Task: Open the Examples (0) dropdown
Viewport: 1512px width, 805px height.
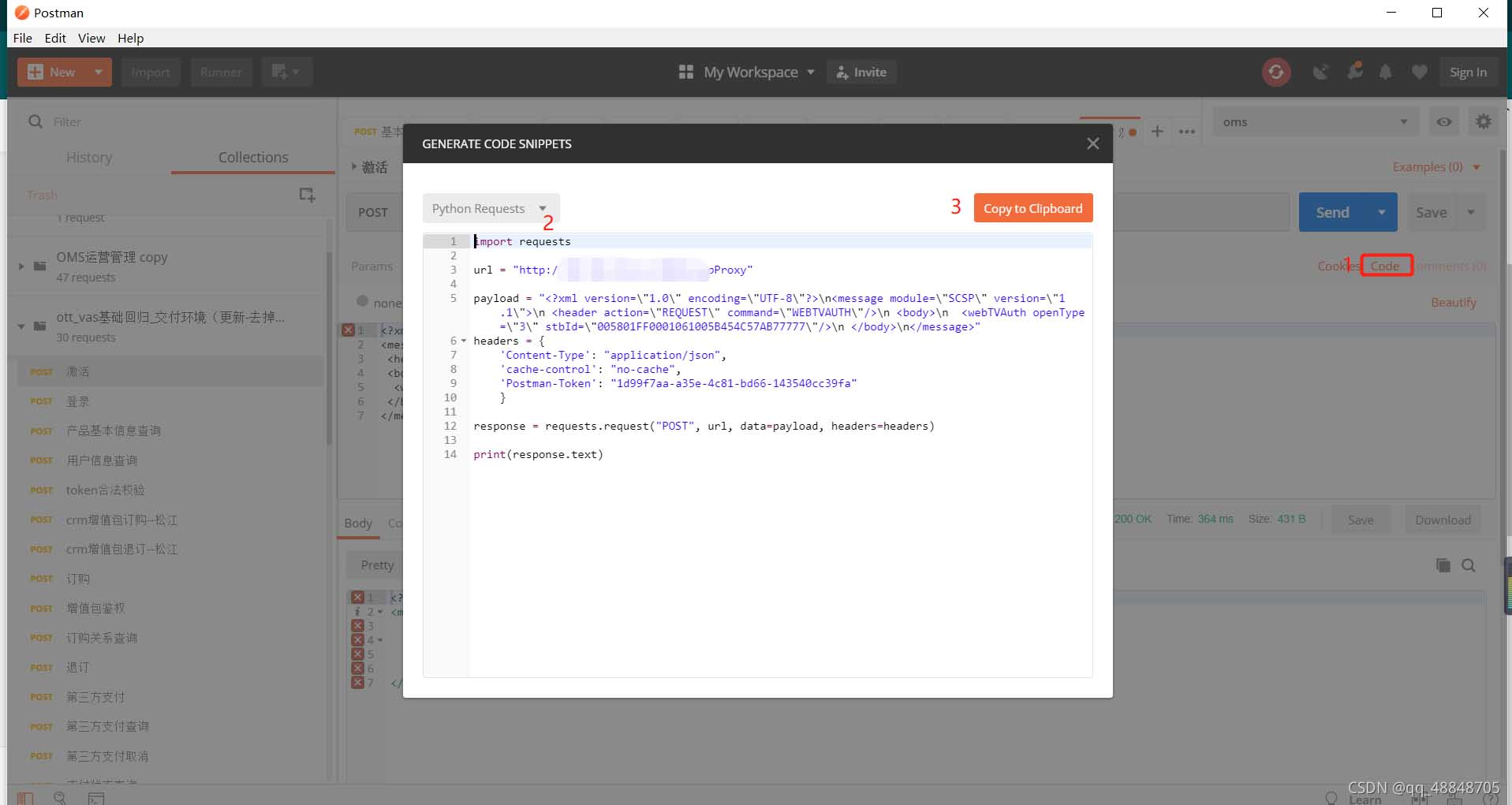Action: (x=1436, y=167)
